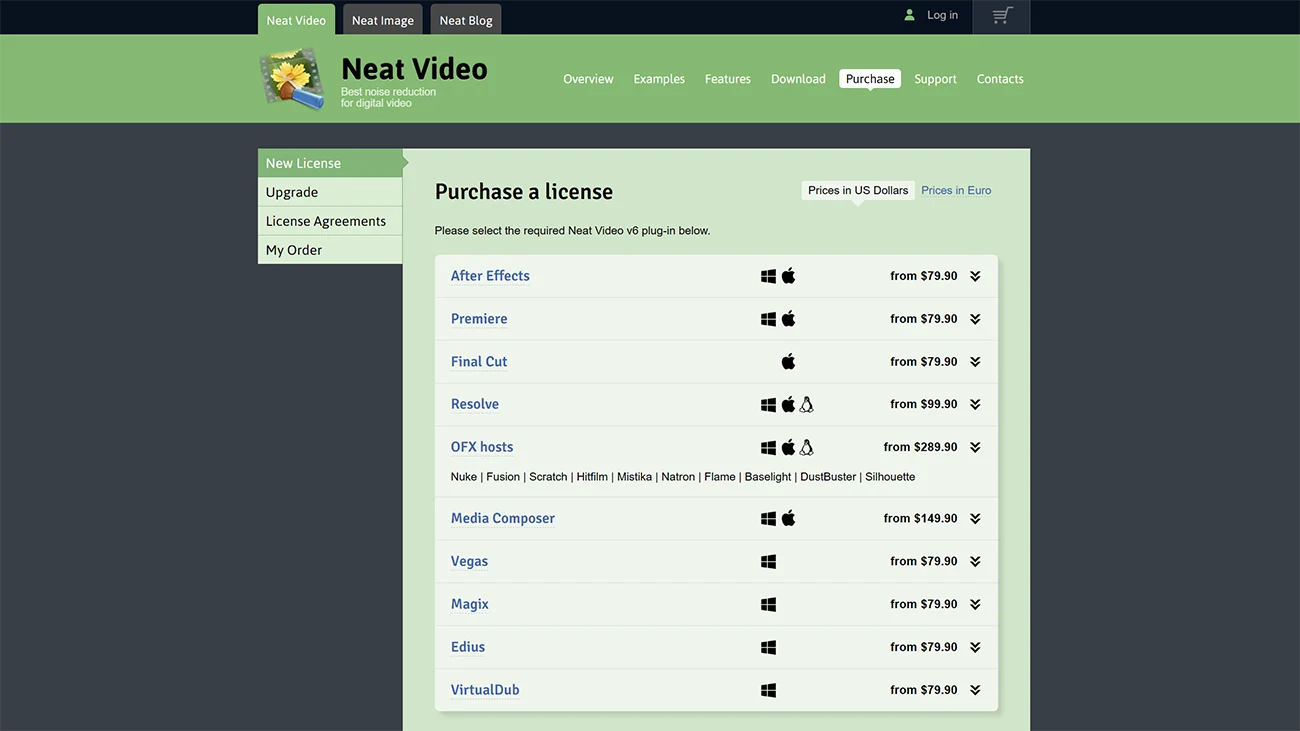Open the Edius plug-in link

click(x=468, y=648)
